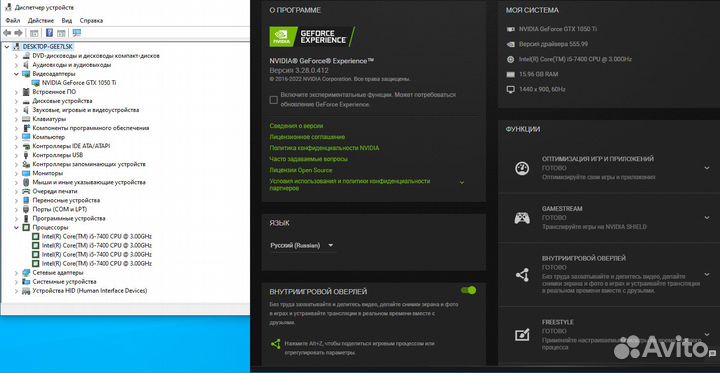The width and height of the screenshot is (720, 373).
Task: Click the GeForce Experience logo
Action: (312, 37)
